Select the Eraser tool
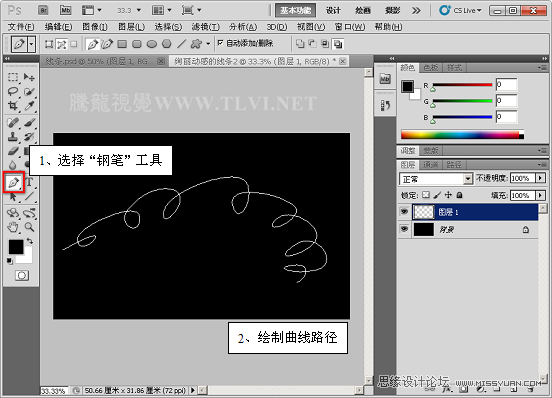 [13, 151]
